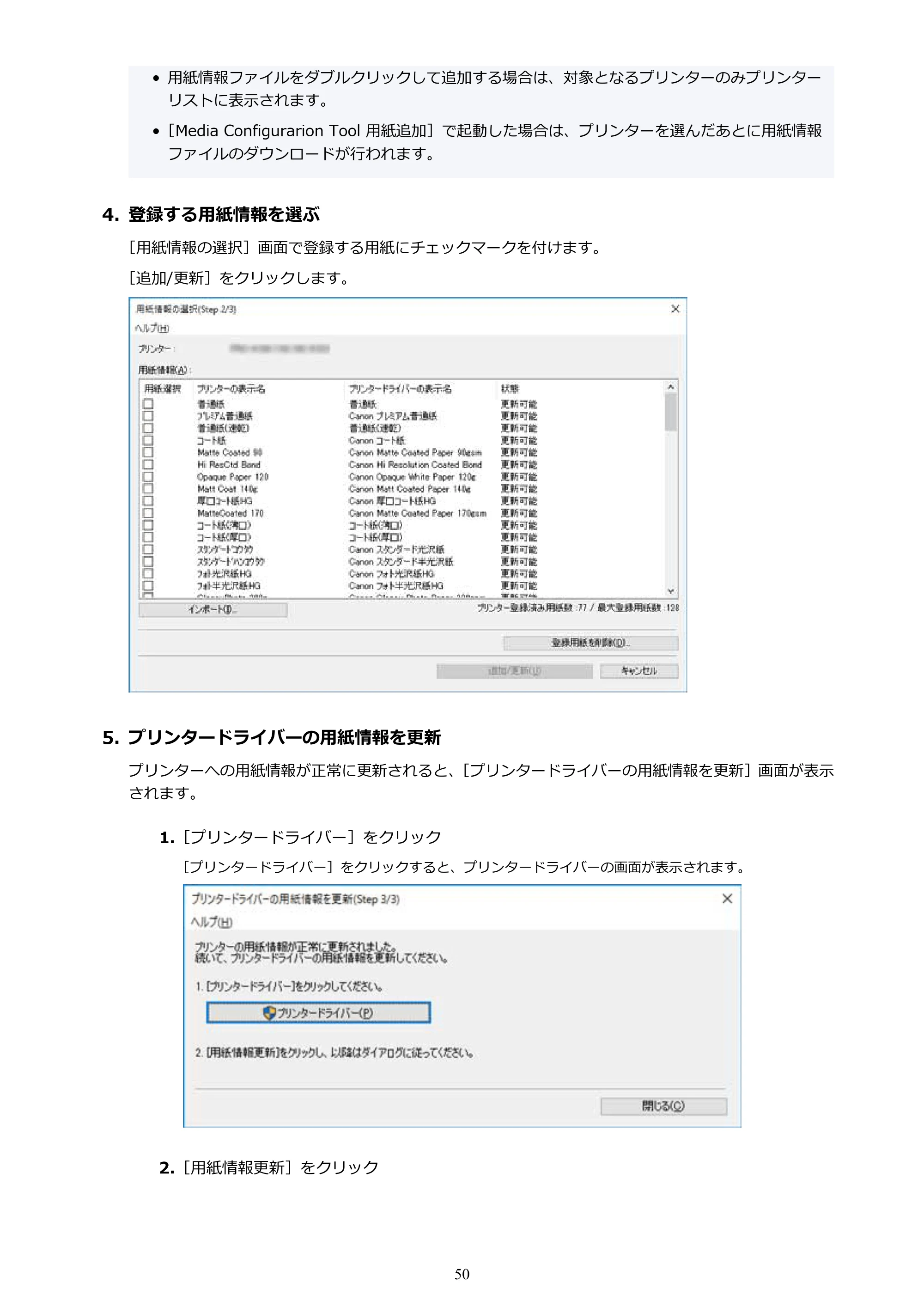Click the paper list scrollbar down arrow
The height and width of the screenshot is (1307, 924).
(x=671, y=591)
